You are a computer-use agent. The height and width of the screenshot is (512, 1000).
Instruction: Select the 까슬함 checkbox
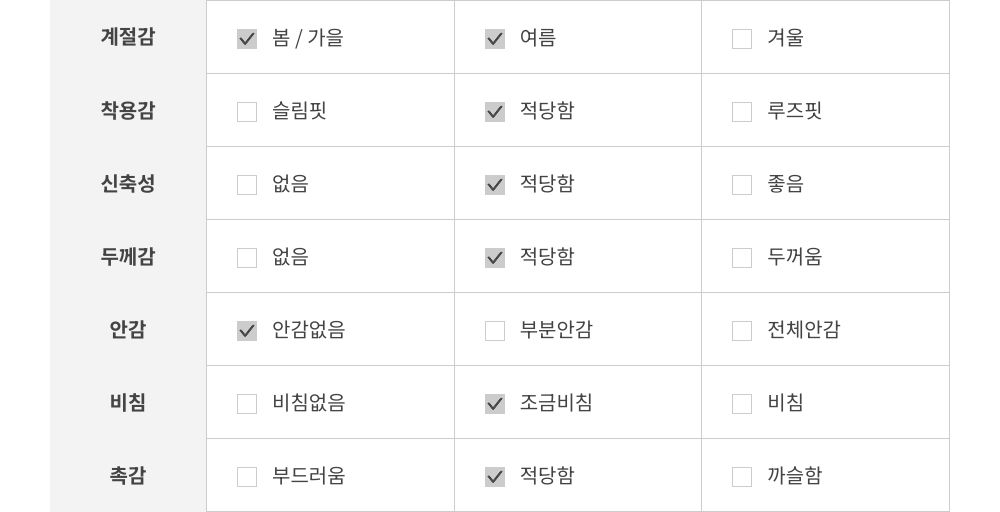click(742, 477)
